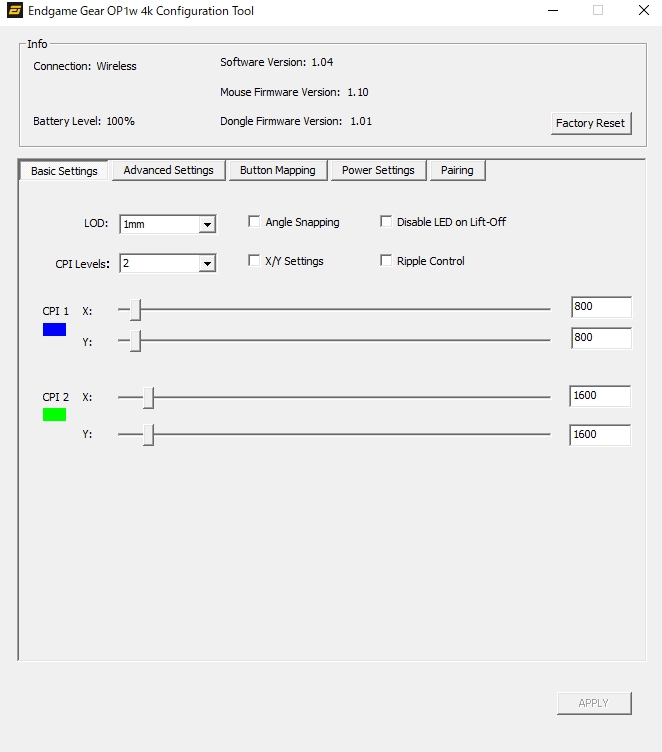Image resolution: width=662 pixels, height=752 pixels.
Task: Expand the CPI Levels dropdown
Action: coord(207,264)
